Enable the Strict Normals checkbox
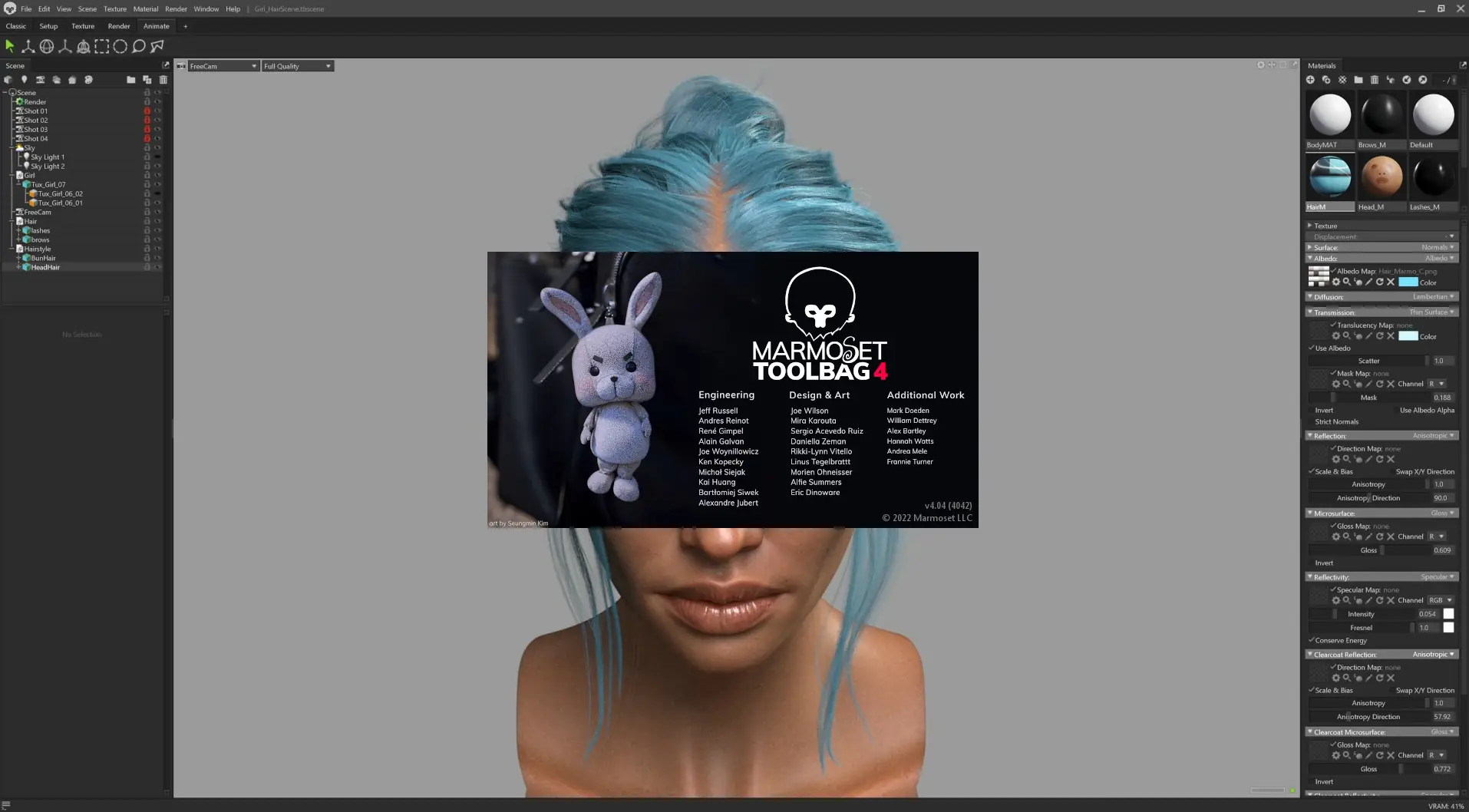 click(1312, 421)
